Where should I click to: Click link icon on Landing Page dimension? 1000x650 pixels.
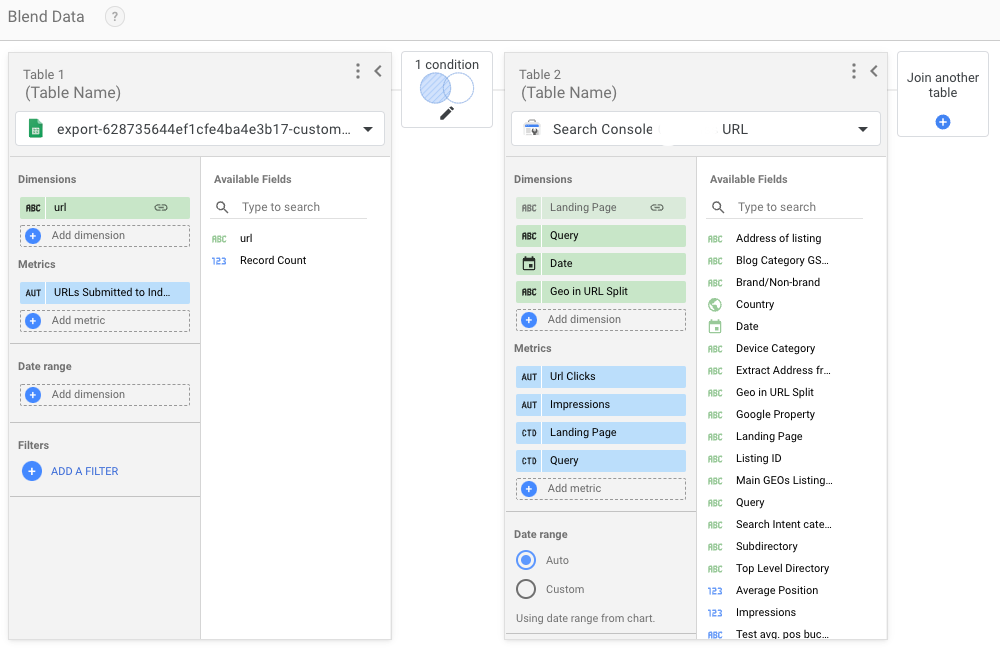tap(657, 207)
